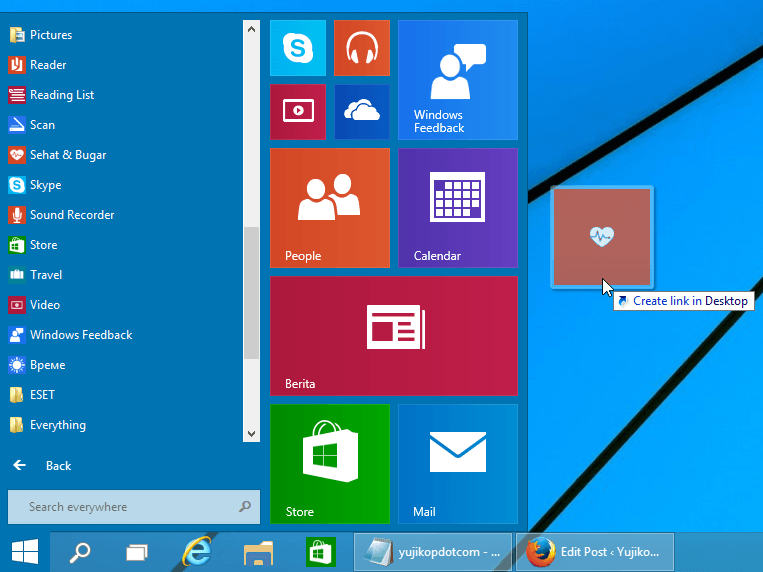Viewport: 763px width, 572px height.
Task: Select the Pictures text entry
Action: pos(51,35)
